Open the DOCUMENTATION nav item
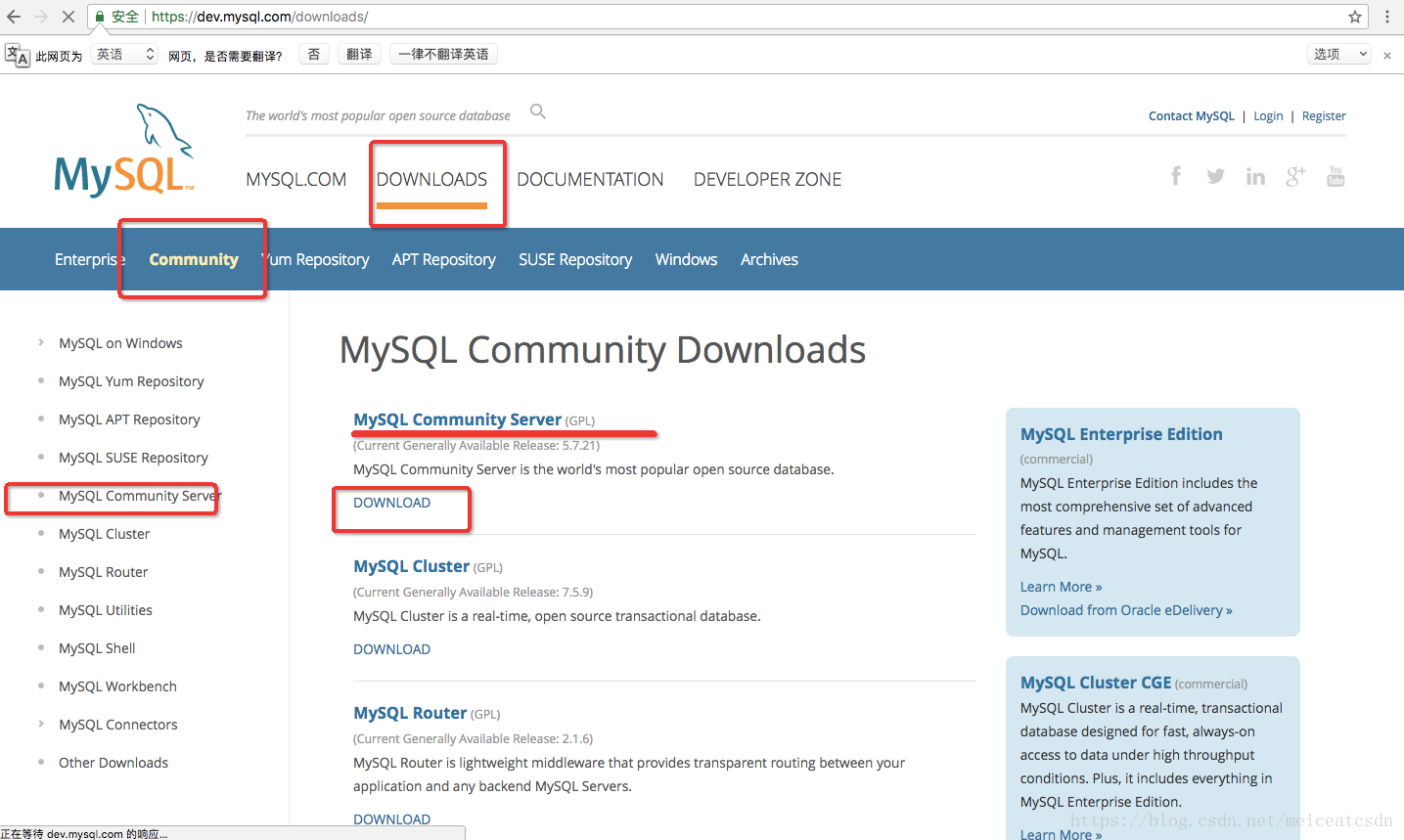 590,180
